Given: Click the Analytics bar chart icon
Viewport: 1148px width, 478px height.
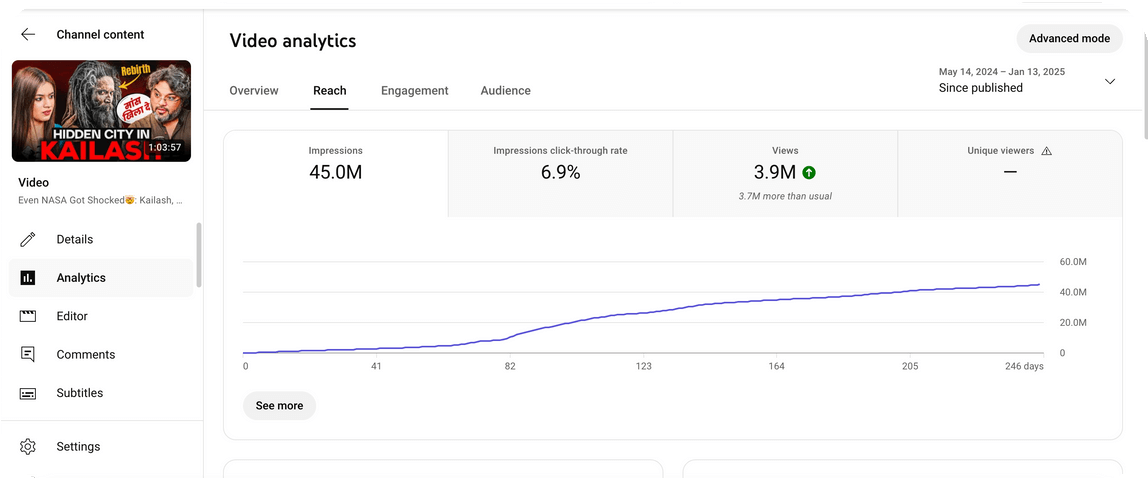Looking at the screenshot, I should pyautogui.click(x=28, y=278).
